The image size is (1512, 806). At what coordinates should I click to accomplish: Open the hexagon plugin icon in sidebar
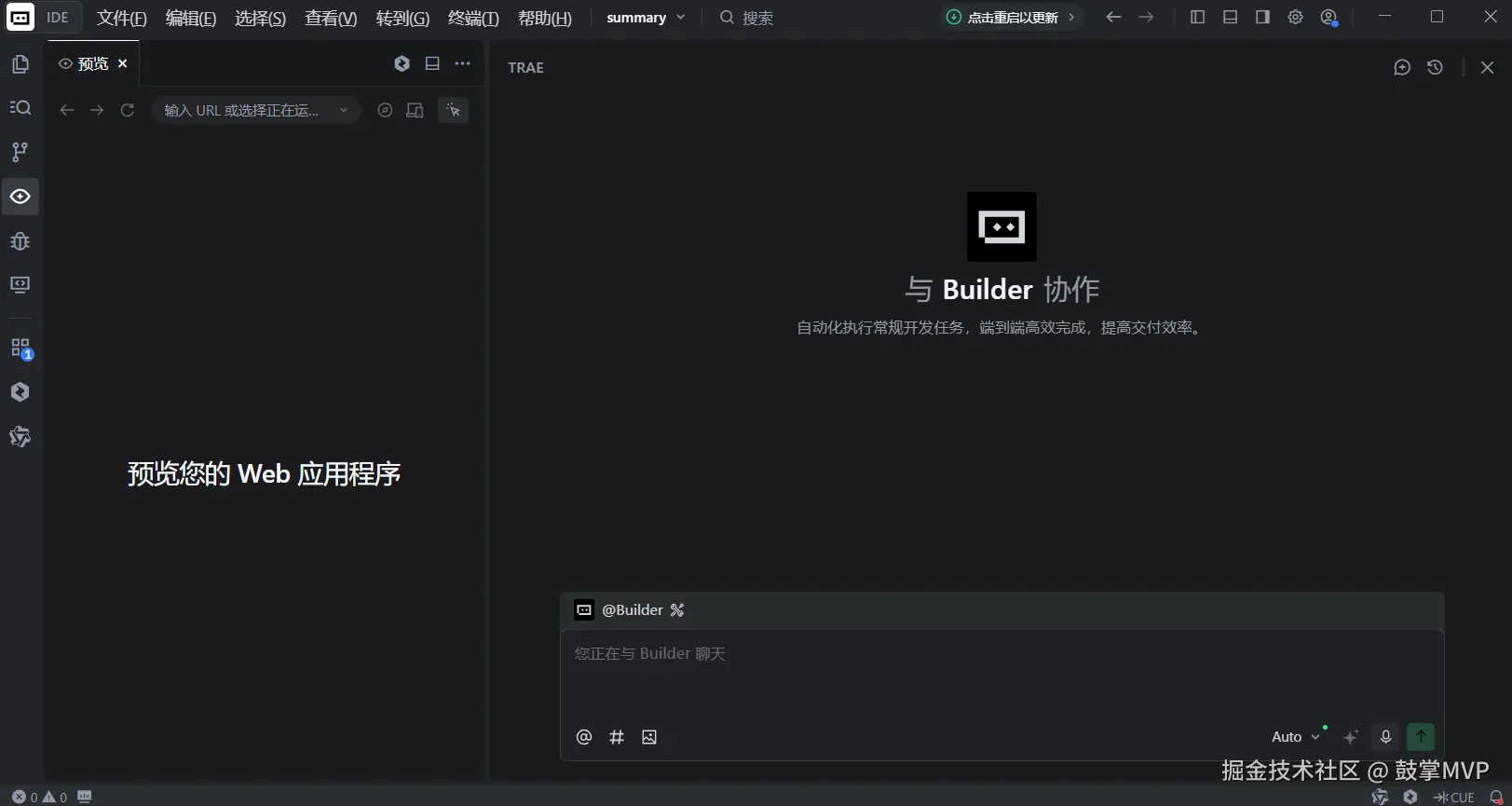click(x=20, y=392)
